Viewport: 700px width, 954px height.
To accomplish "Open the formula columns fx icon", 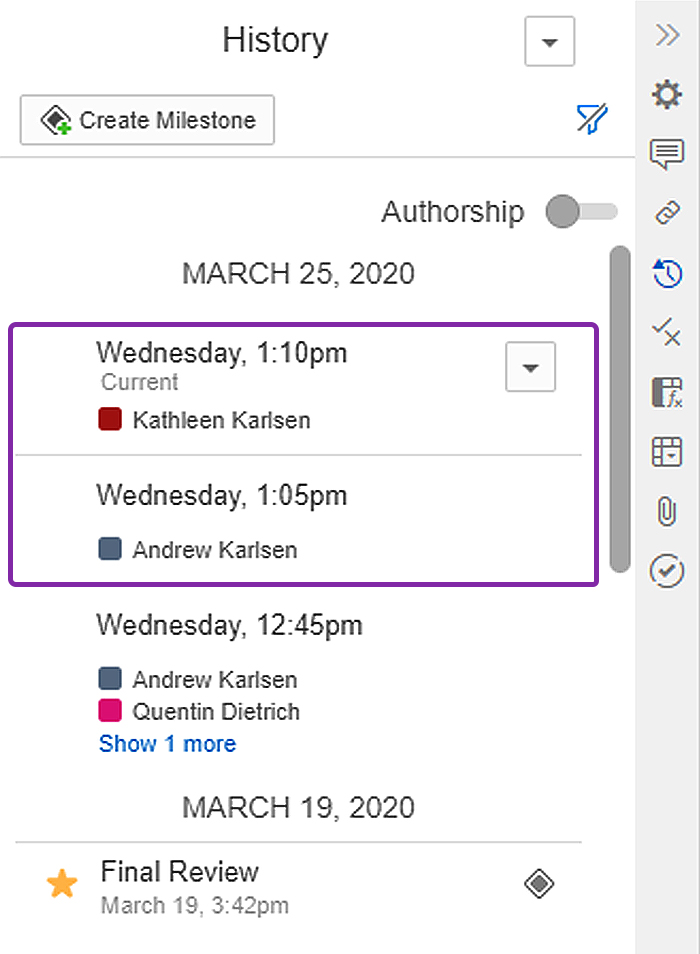I will tap(667, 392).
